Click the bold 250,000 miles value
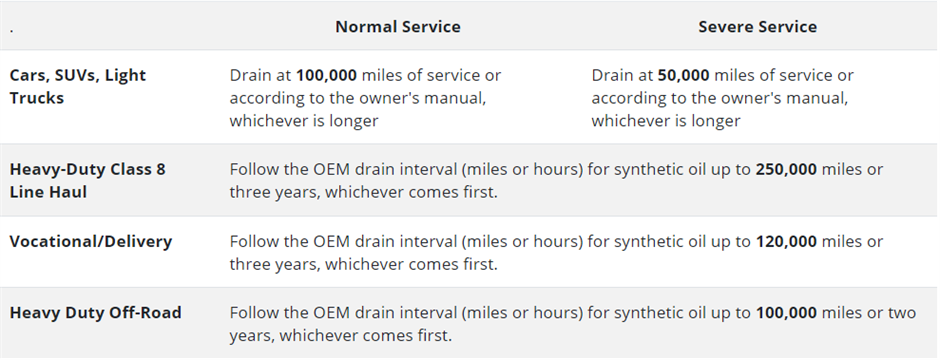 [786, 170]
